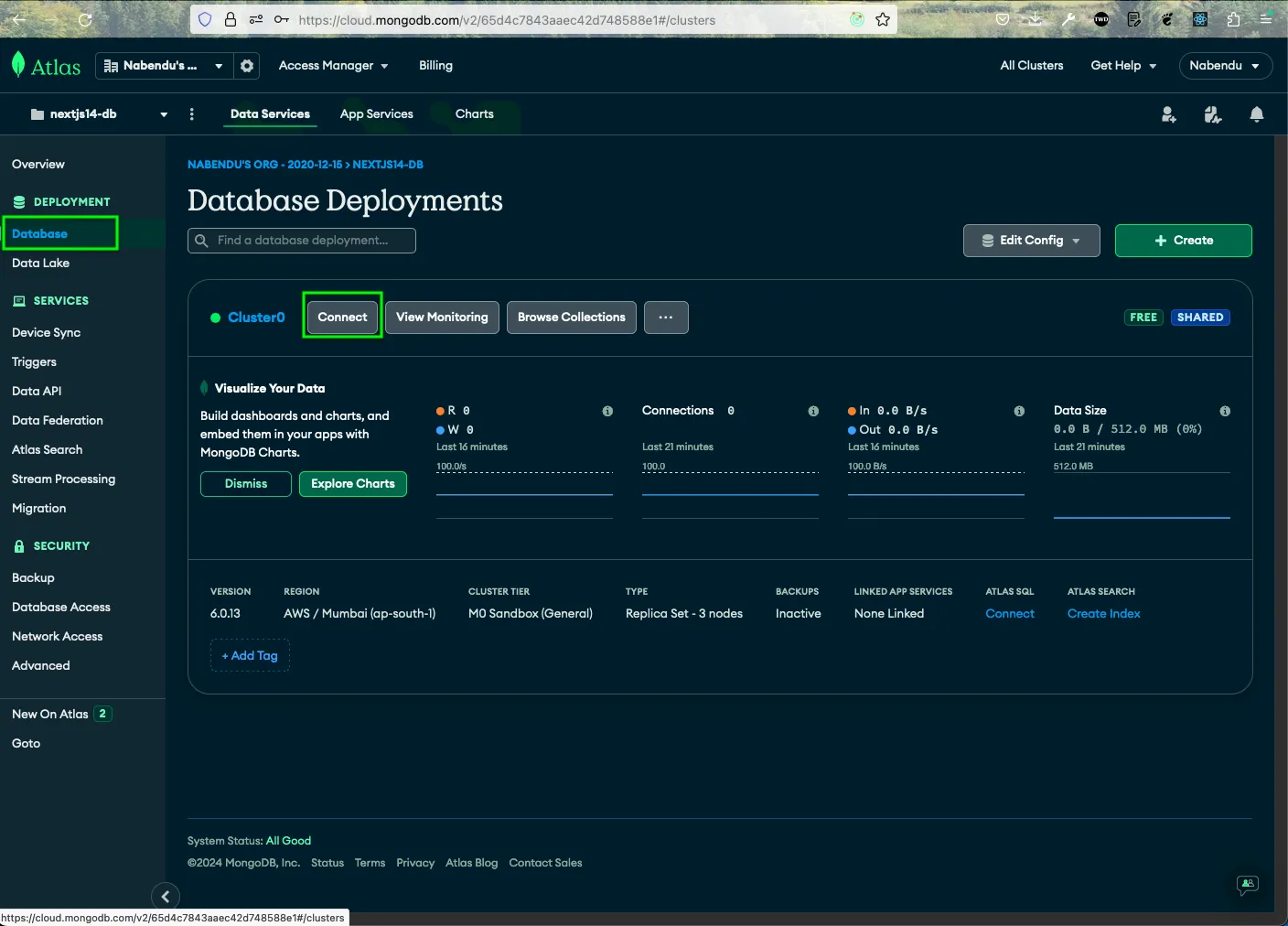Open browser downloads icon
The height and width of the screenshot is (926, 1288).
[x=1036, y=19]
